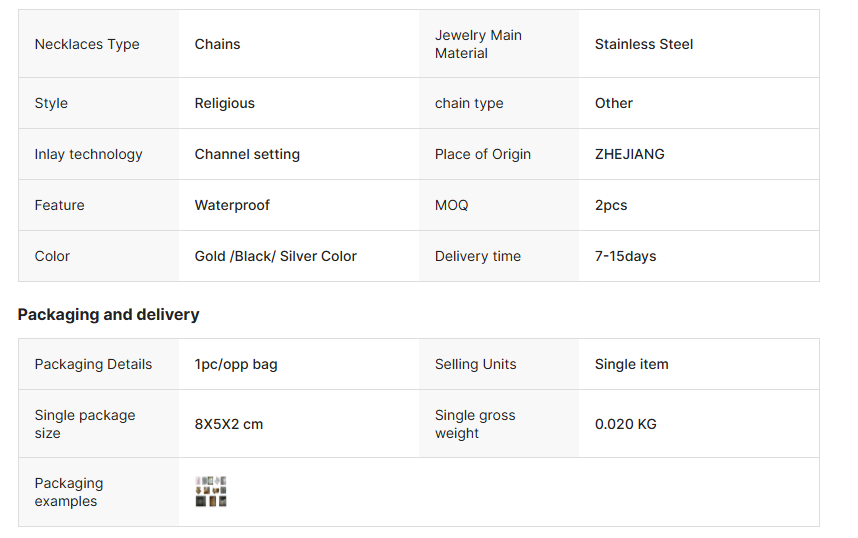Click the Packaging and delivery heading
The image size is (858, 538).
(108, 314)
